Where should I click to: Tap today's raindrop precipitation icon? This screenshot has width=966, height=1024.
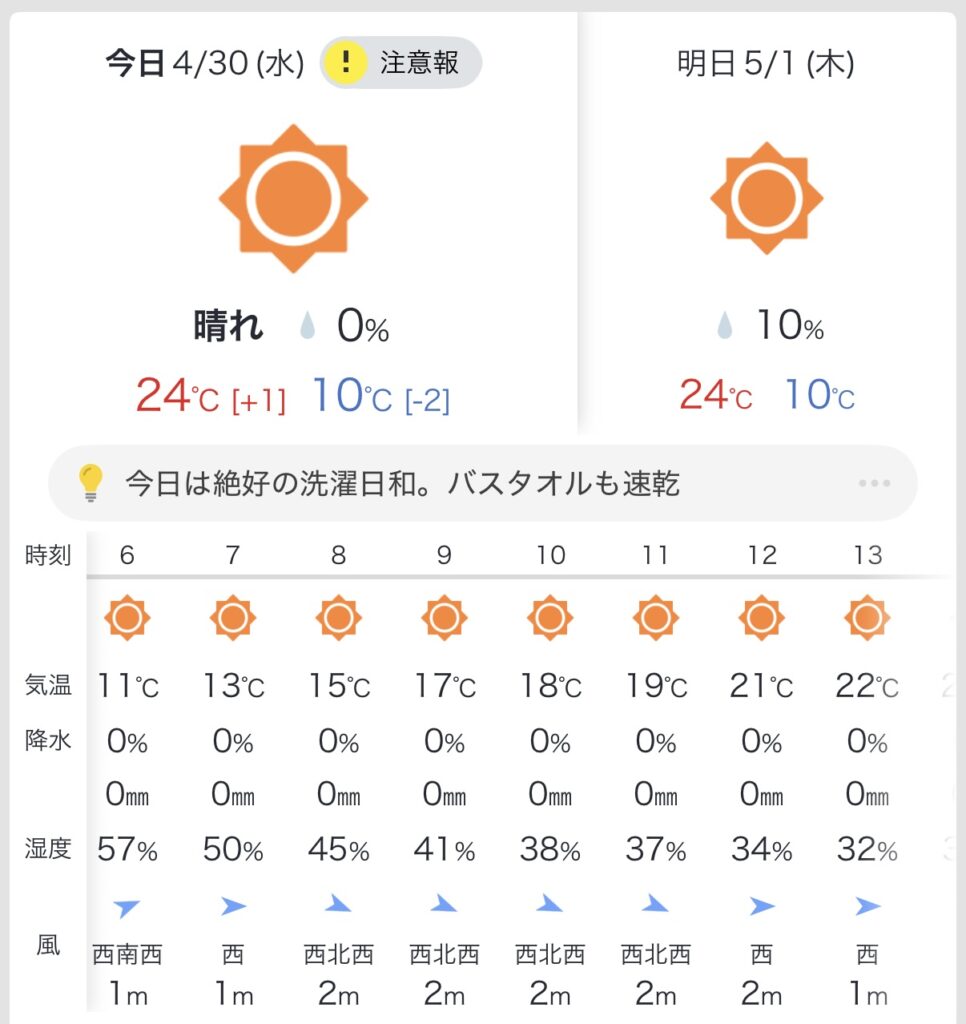(308, 325)
